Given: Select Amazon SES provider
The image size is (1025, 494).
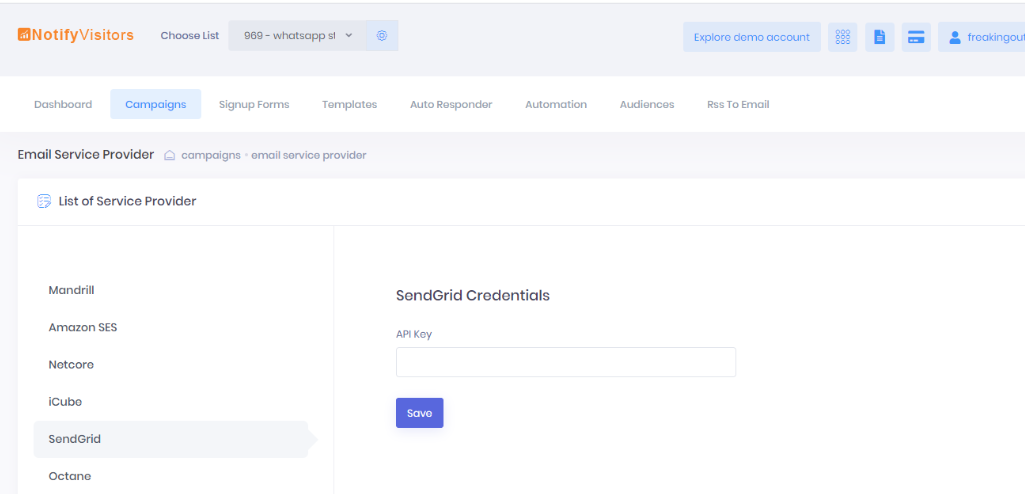Looking at the screenshot, I should pyautogui.click(x=83, y=327).
